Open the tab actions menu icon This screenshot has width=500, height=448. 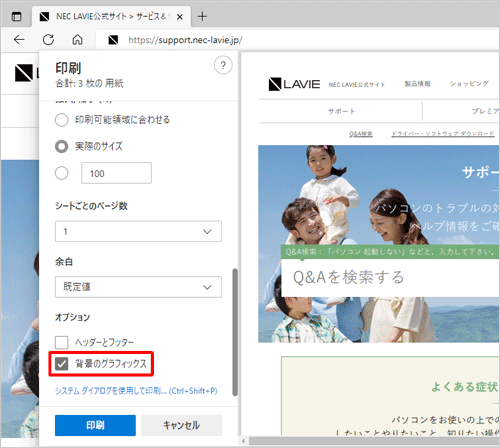(16, 16)
